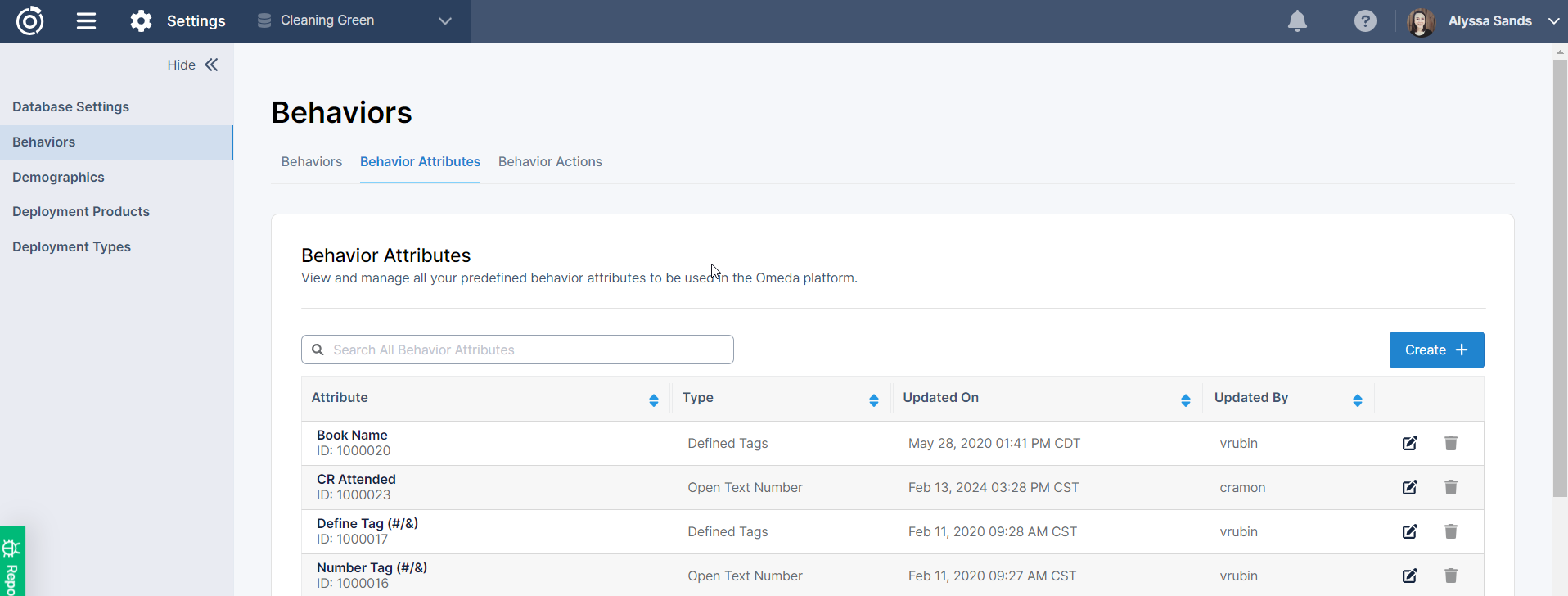
Task: Edit the Define Tag (#/&) attribute
Action: coord(1409,531)
